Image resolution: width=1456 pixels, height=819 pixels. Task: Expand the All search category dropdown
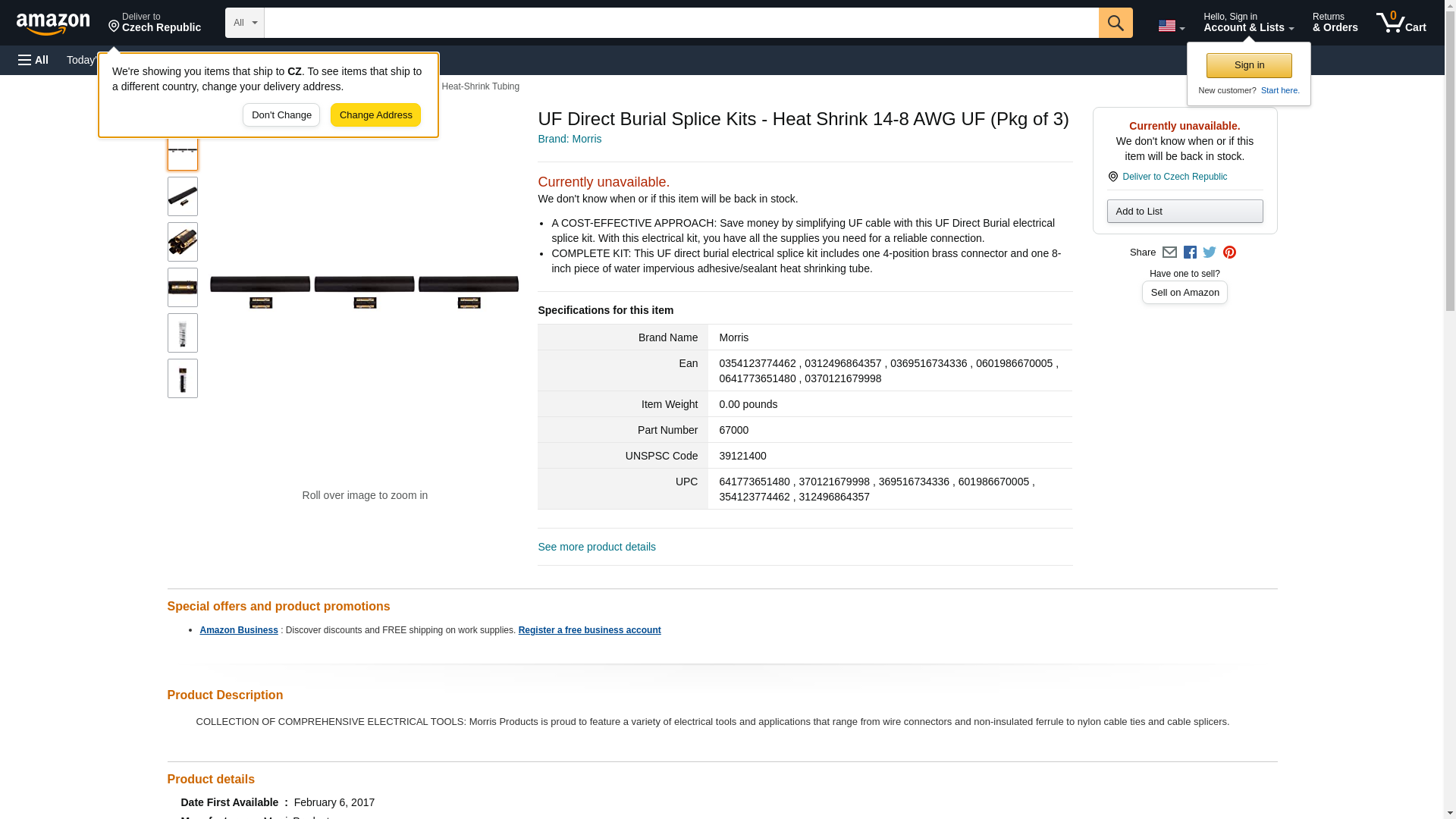click(x=244, y=23)
